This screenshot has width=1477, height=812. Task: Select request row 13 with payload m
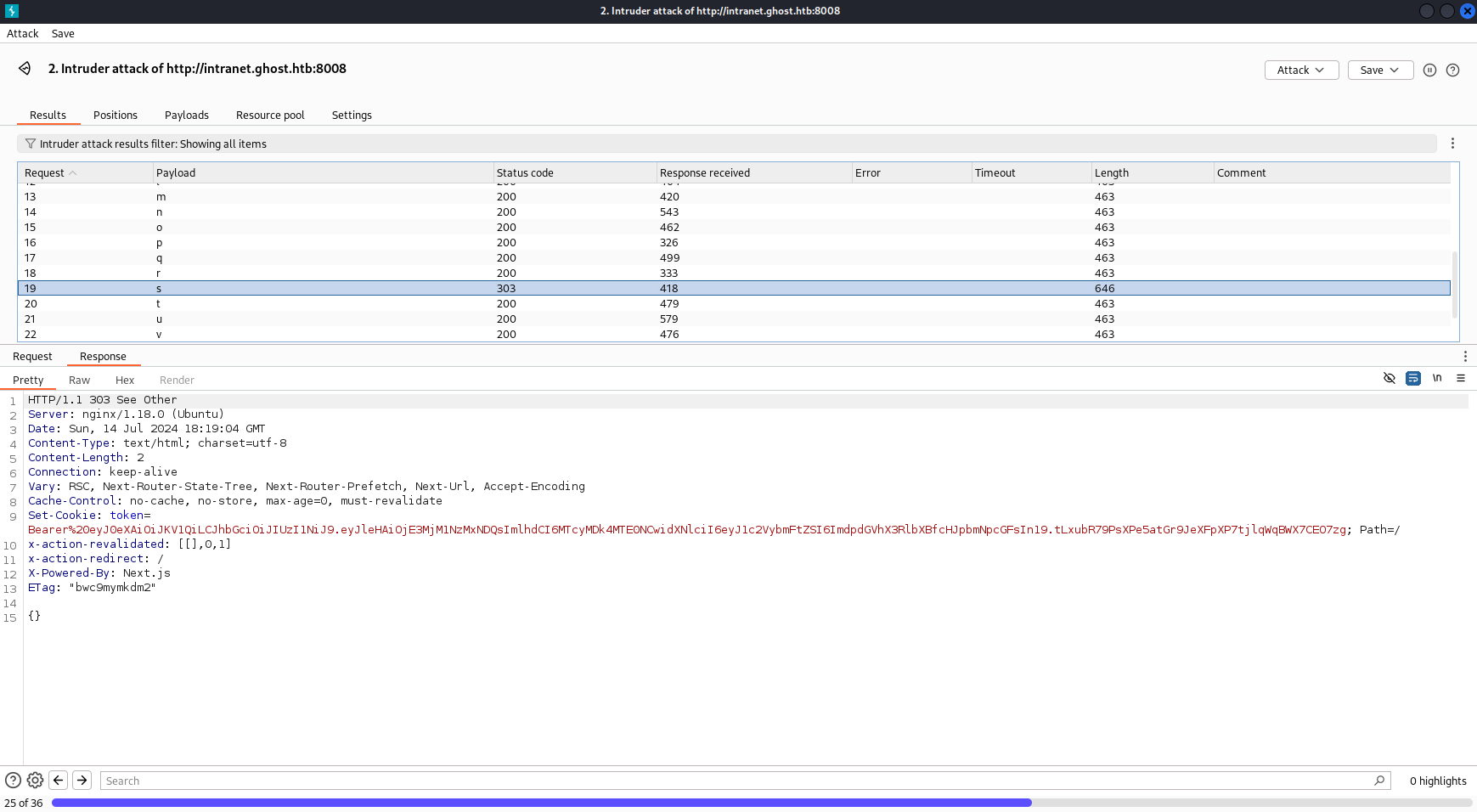point(734,197)
